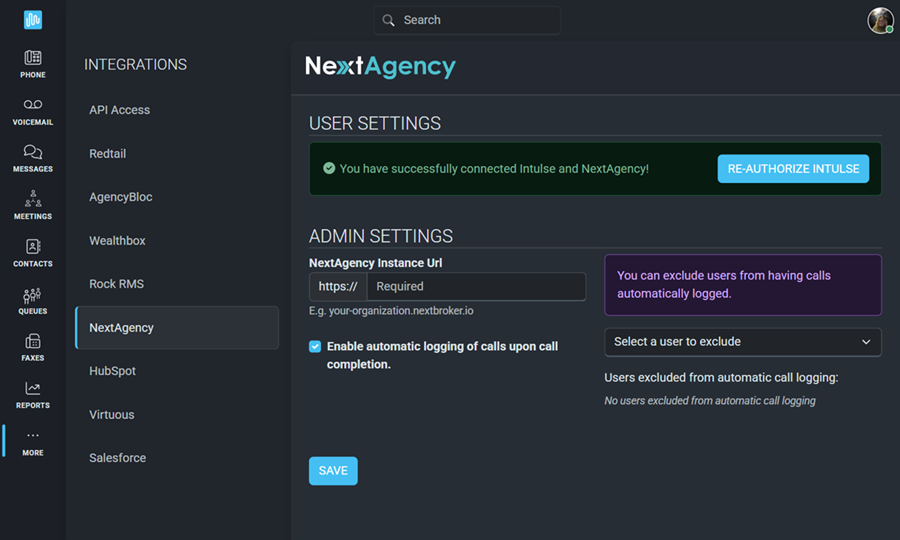Image resolution: width=900 pixels, height=540 pixels.
Task: Select Virtuous integration
Action: 177,414
